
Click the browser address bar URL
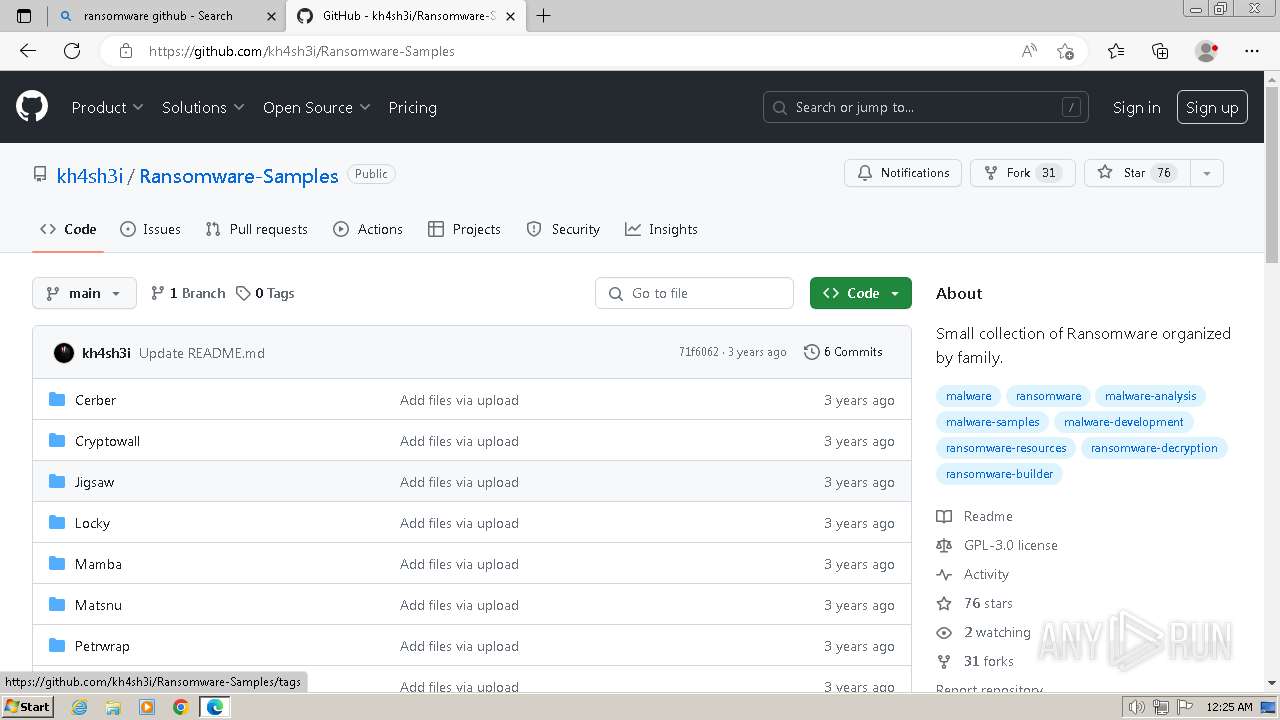(x=302, y=51)
